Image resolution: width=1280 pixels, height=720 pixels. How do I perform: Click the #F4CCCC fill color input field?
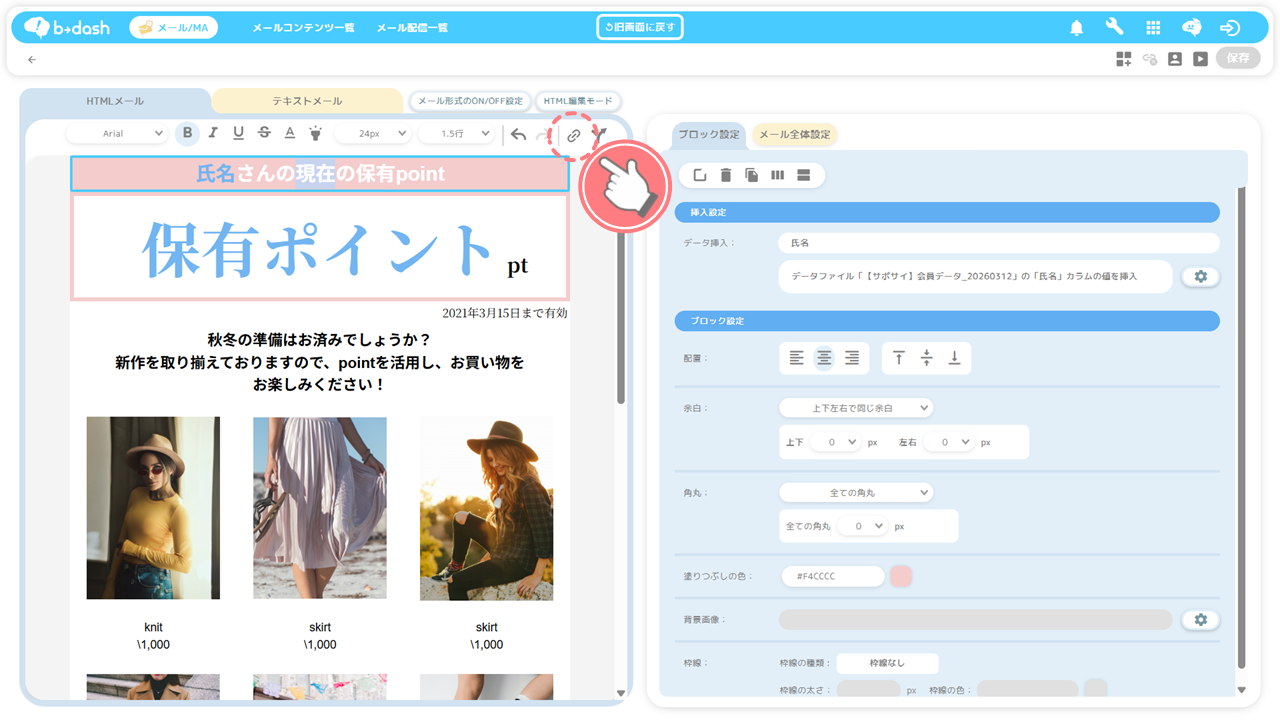click(831, 576)
